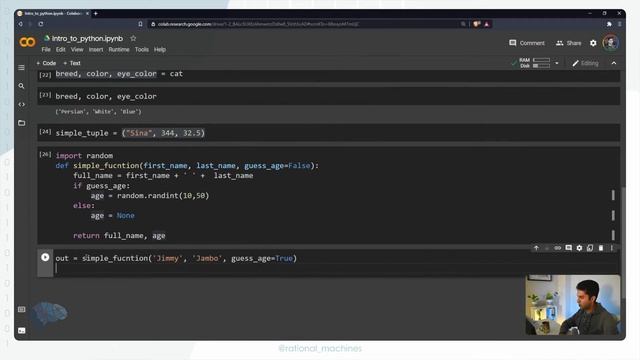Star the intro_to_python.ipynb notebook

tap(133, 38)
